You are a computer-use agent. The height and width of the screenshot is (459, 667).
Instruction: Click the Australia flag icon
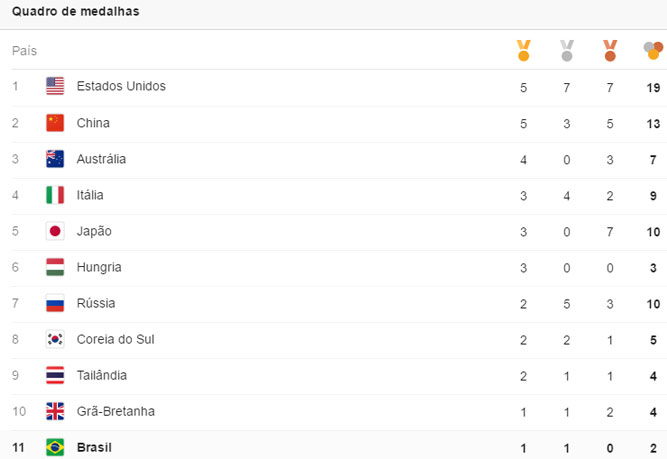point(55,159)
